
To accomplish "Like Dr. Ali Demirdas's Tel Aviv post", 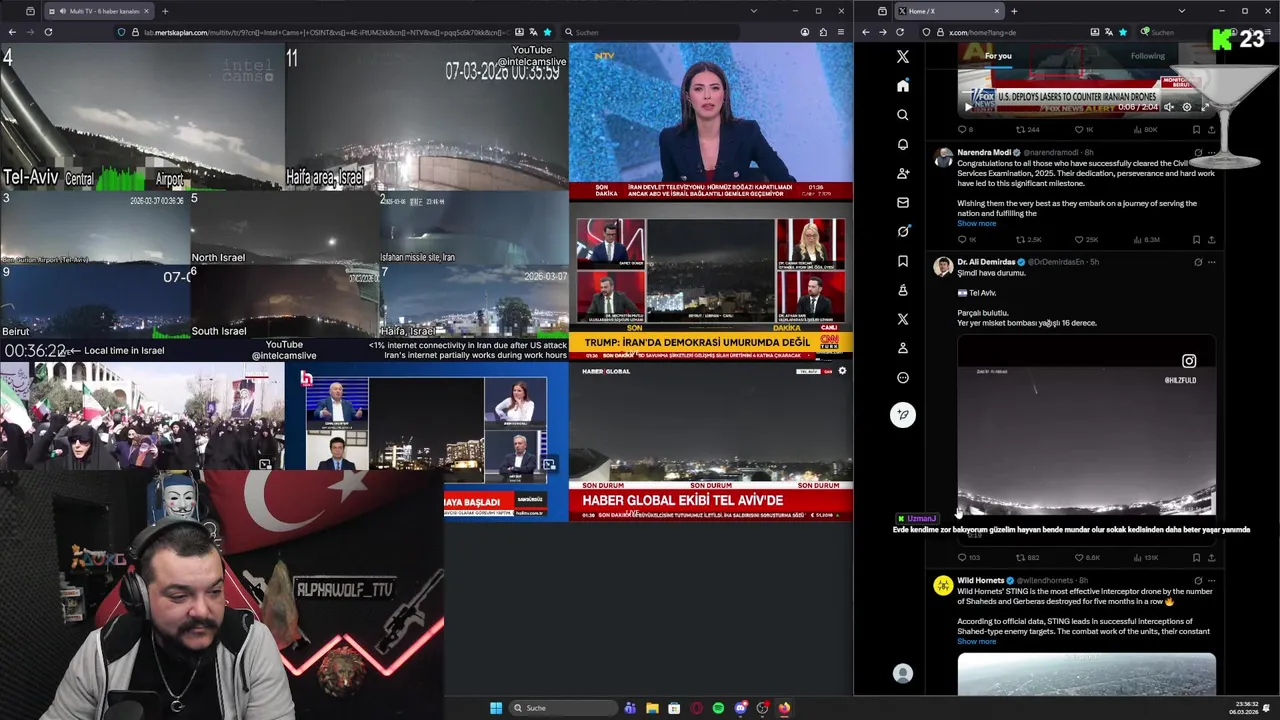I will click(x=1079, y=557).
